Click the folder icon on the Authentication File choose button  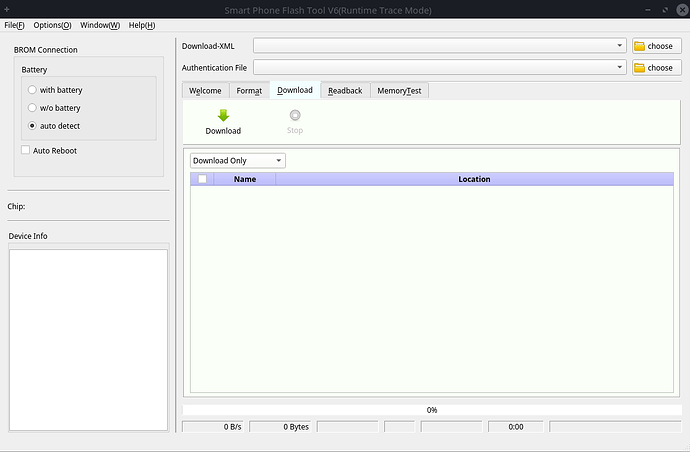pos(639,68)
